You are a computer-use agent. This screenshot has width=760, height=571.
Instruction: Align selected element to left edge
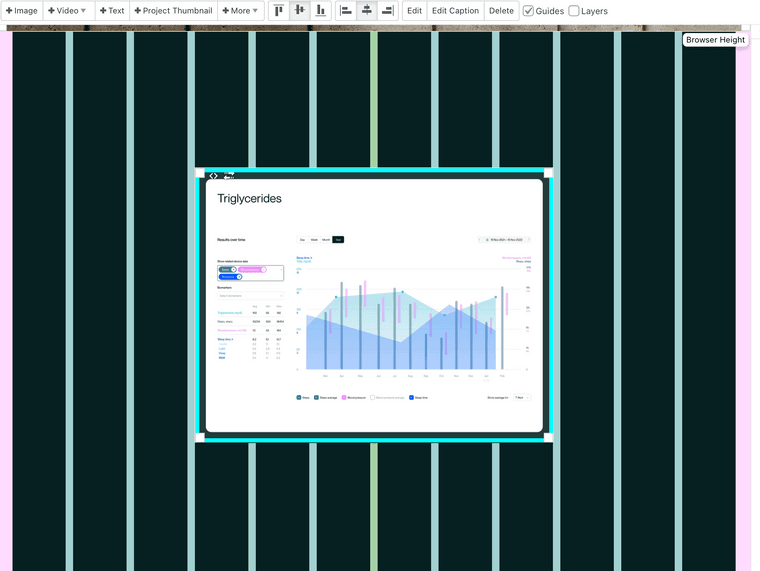(347, 11)
